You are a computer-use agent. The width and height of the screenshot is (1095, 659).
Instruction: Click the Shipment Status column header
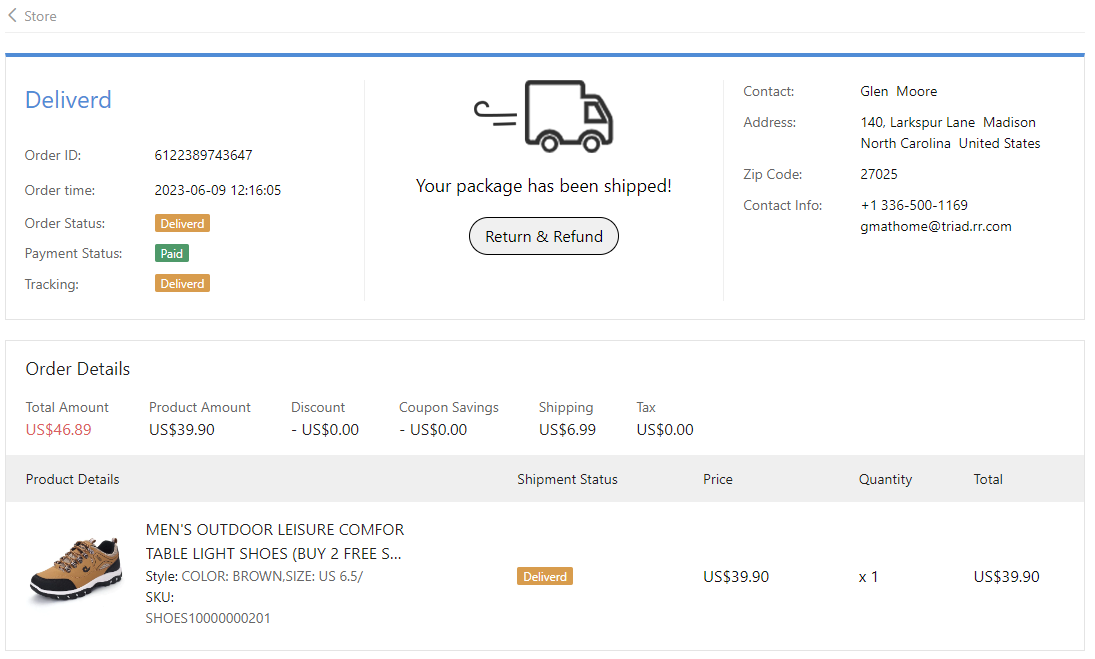click(x=567, y=479)
